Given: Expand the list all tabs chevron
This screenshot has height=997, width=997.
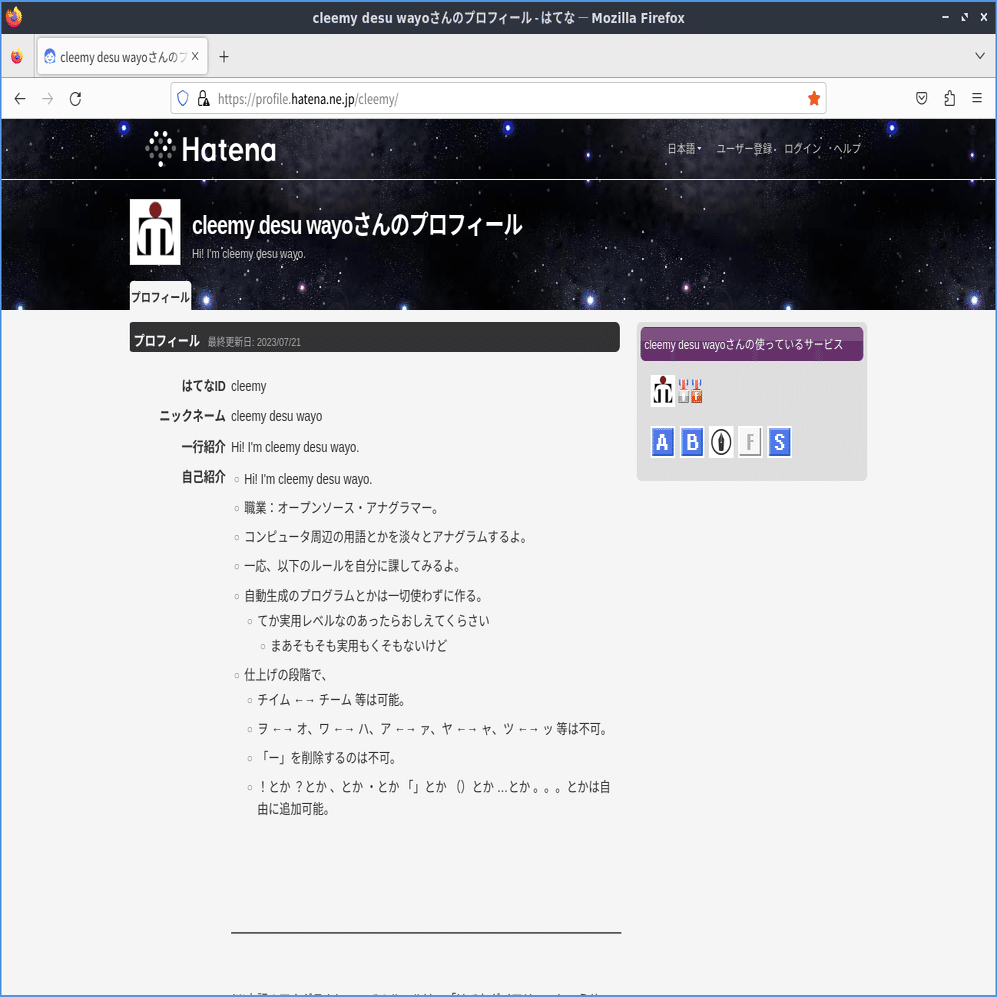Looking at the screenshot, I should point(979,56).
